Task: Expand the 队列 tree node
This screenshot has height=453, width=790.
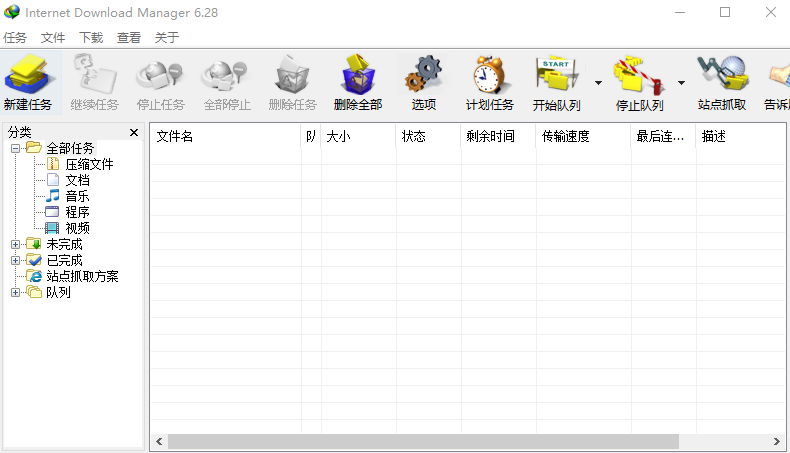Action: click(16, 292)
